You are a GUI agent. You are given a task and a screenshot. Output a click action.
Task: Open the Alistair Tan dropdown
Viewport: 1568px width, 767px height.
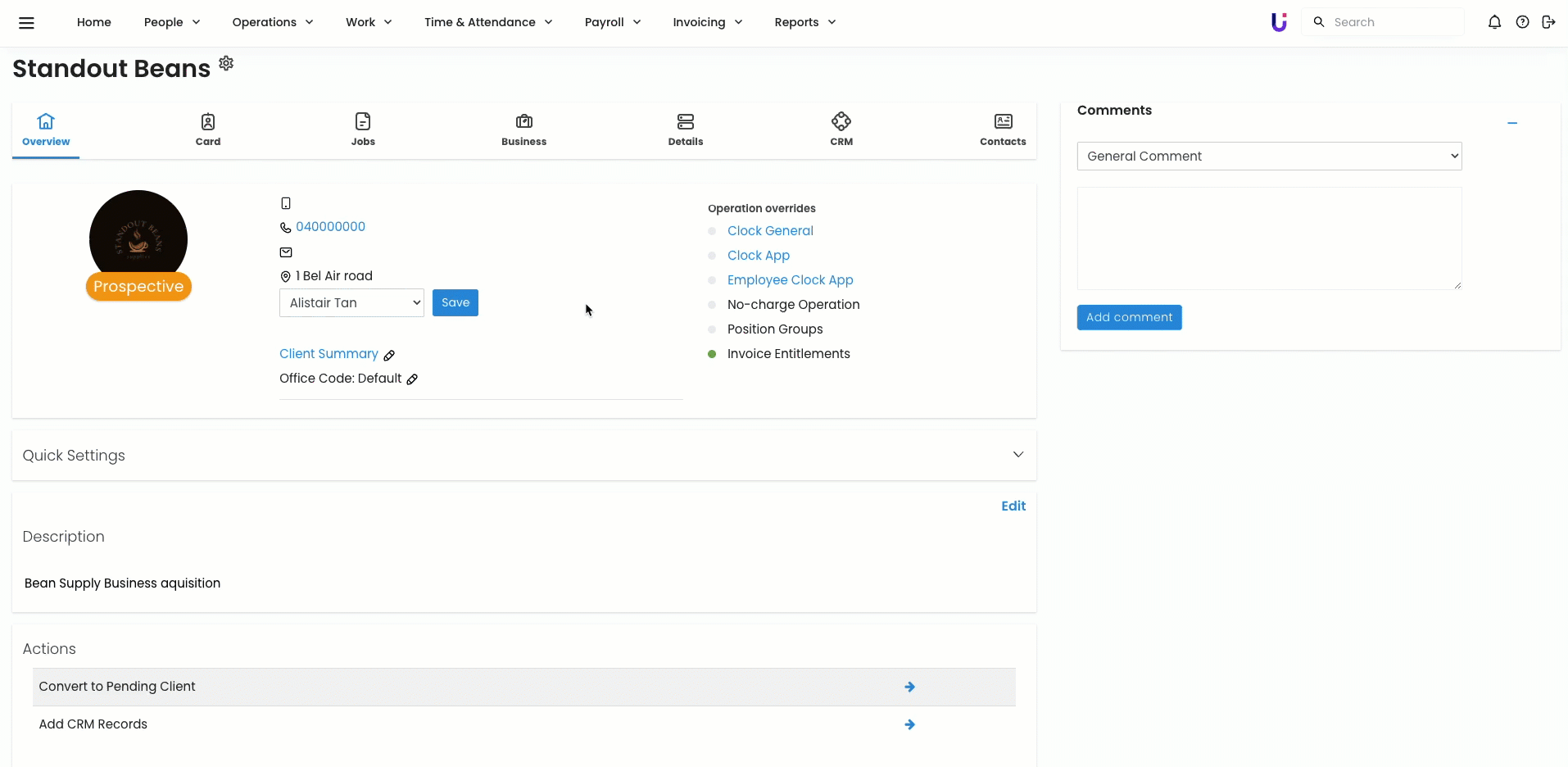click(x=351, y=303)
